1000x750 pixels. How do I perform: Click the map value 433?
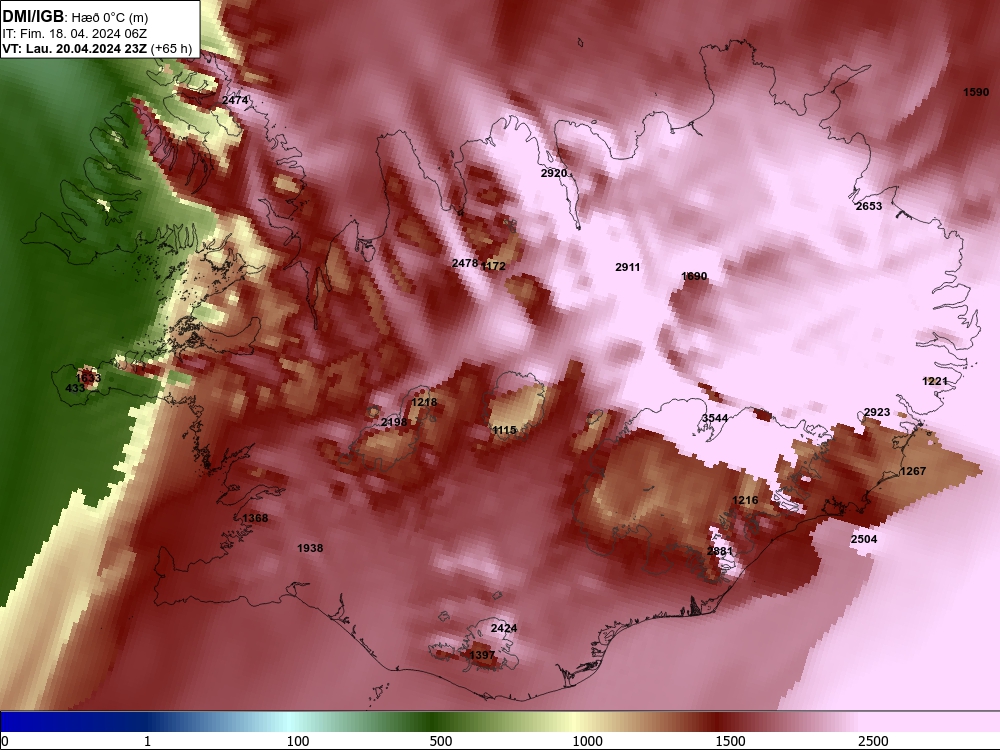click(75, 388)
